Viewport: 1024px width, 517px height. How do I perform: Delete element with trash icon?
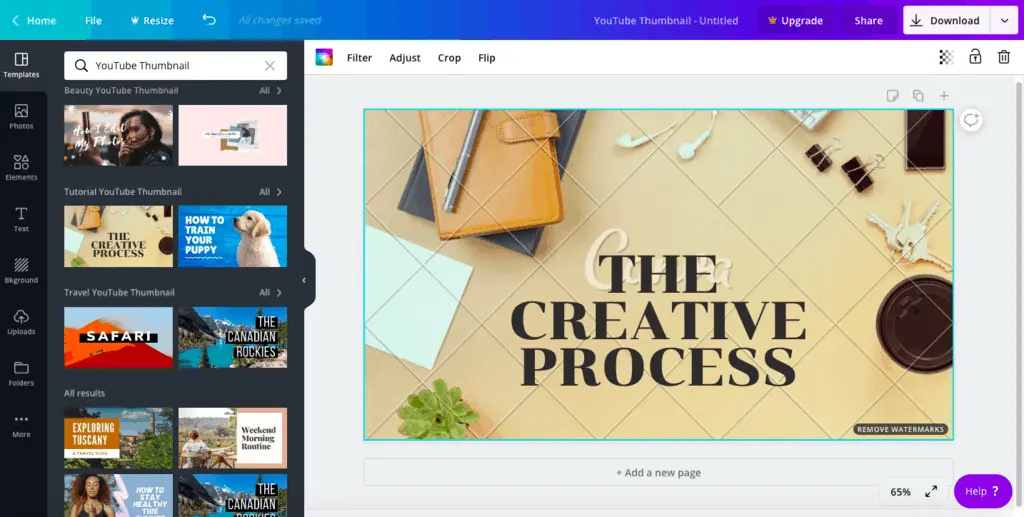click(x=1004, y=58)
